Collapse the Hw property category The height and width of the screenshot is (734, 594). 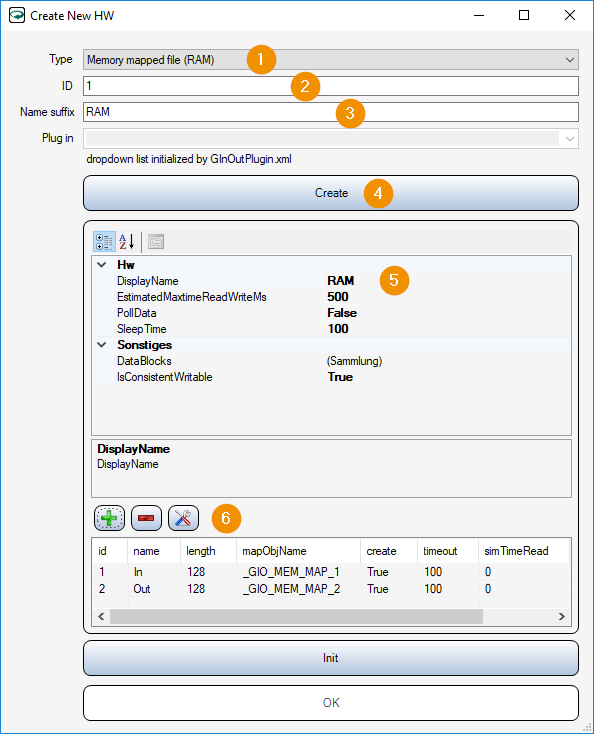102,265
